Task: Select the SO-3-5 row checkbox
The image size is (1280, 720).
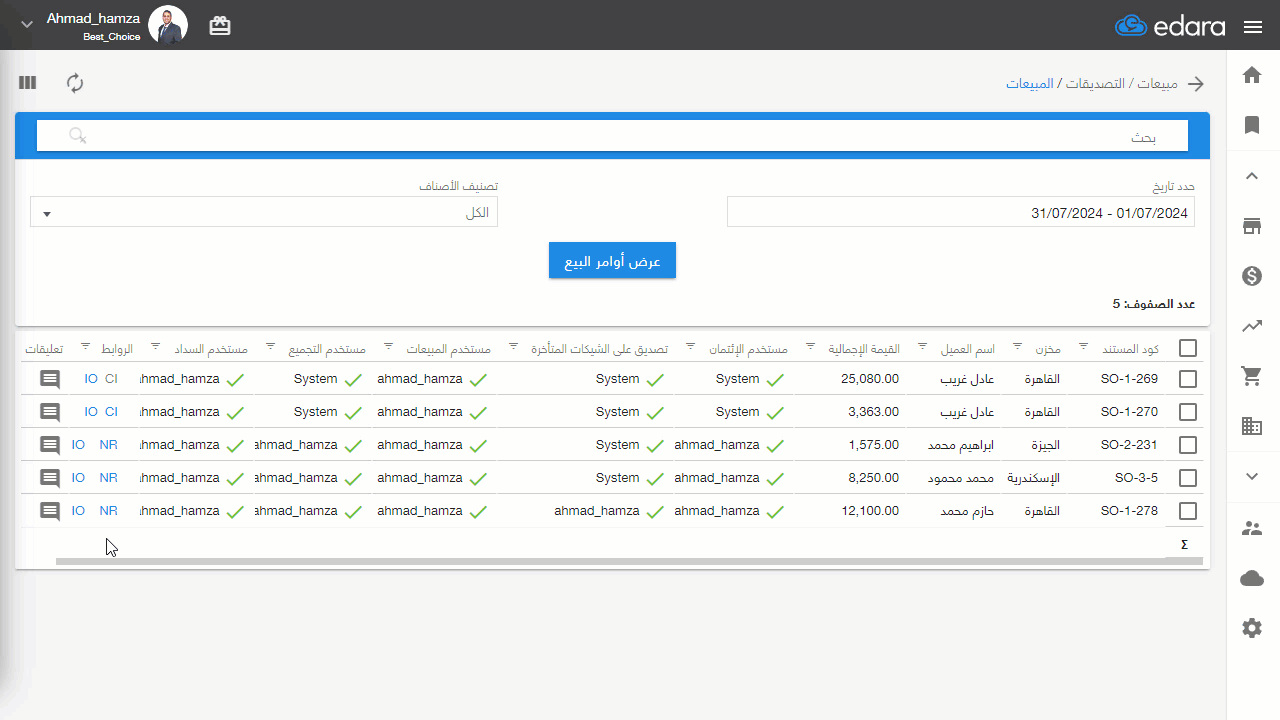Action: pos(1188,478)
